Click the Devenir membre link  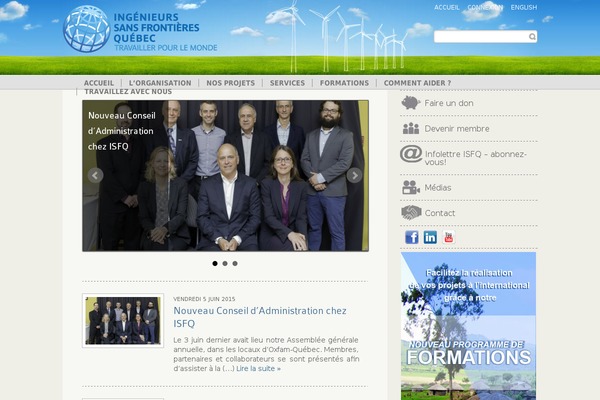pos(457,129)
